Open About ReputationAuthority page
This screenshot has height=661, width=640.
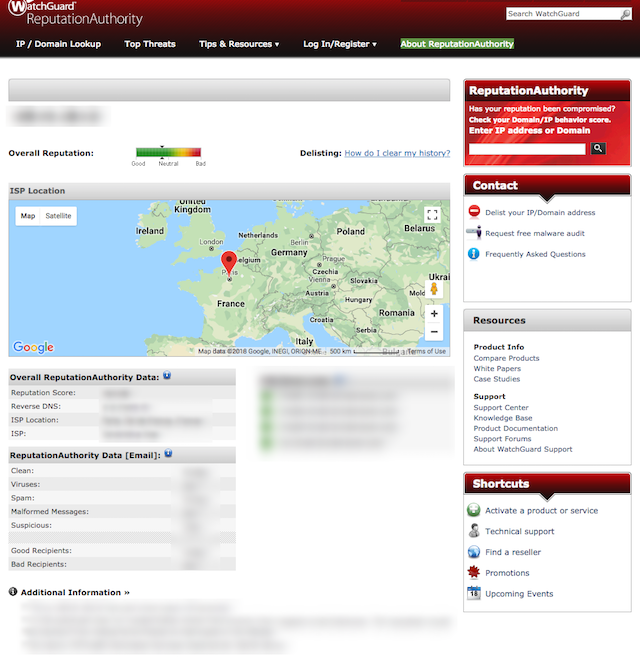click(457, 44)
